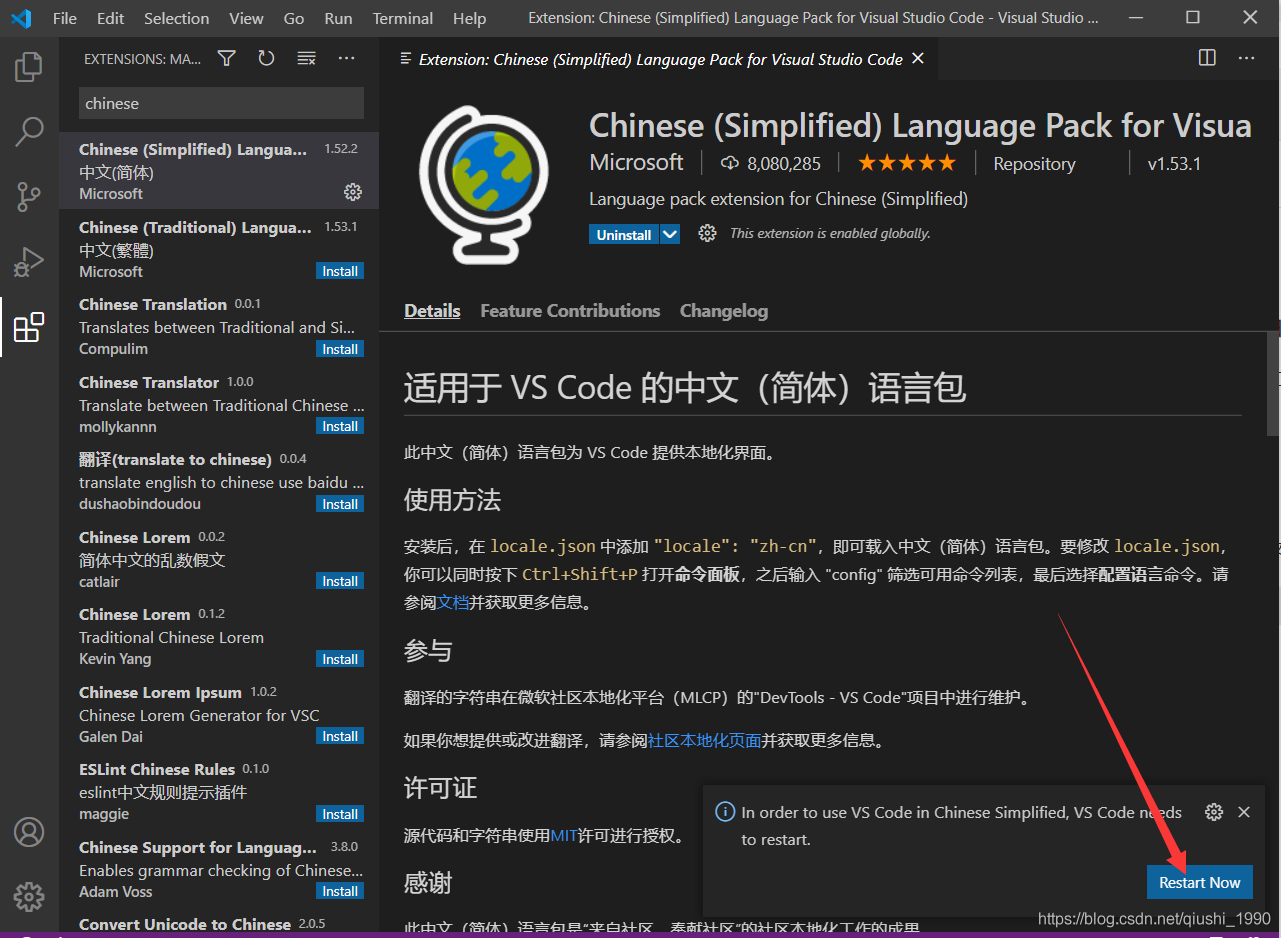This screenshot has width=1281, height=938.
Task: Switch to the Feature Contributions tab
Action: (x=570, y=311)
